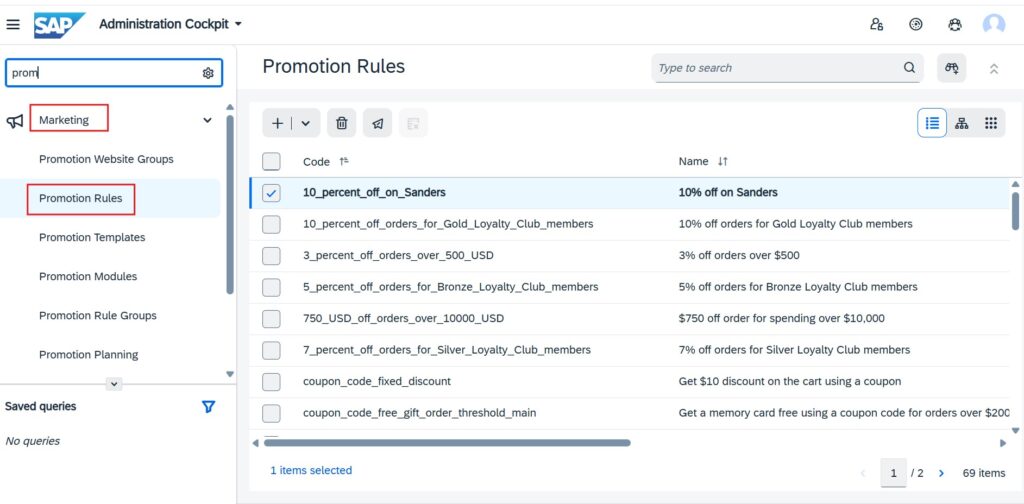1024x504 pixels.
Task: Click the publish paper-plane icon
Action: [377, 123]
